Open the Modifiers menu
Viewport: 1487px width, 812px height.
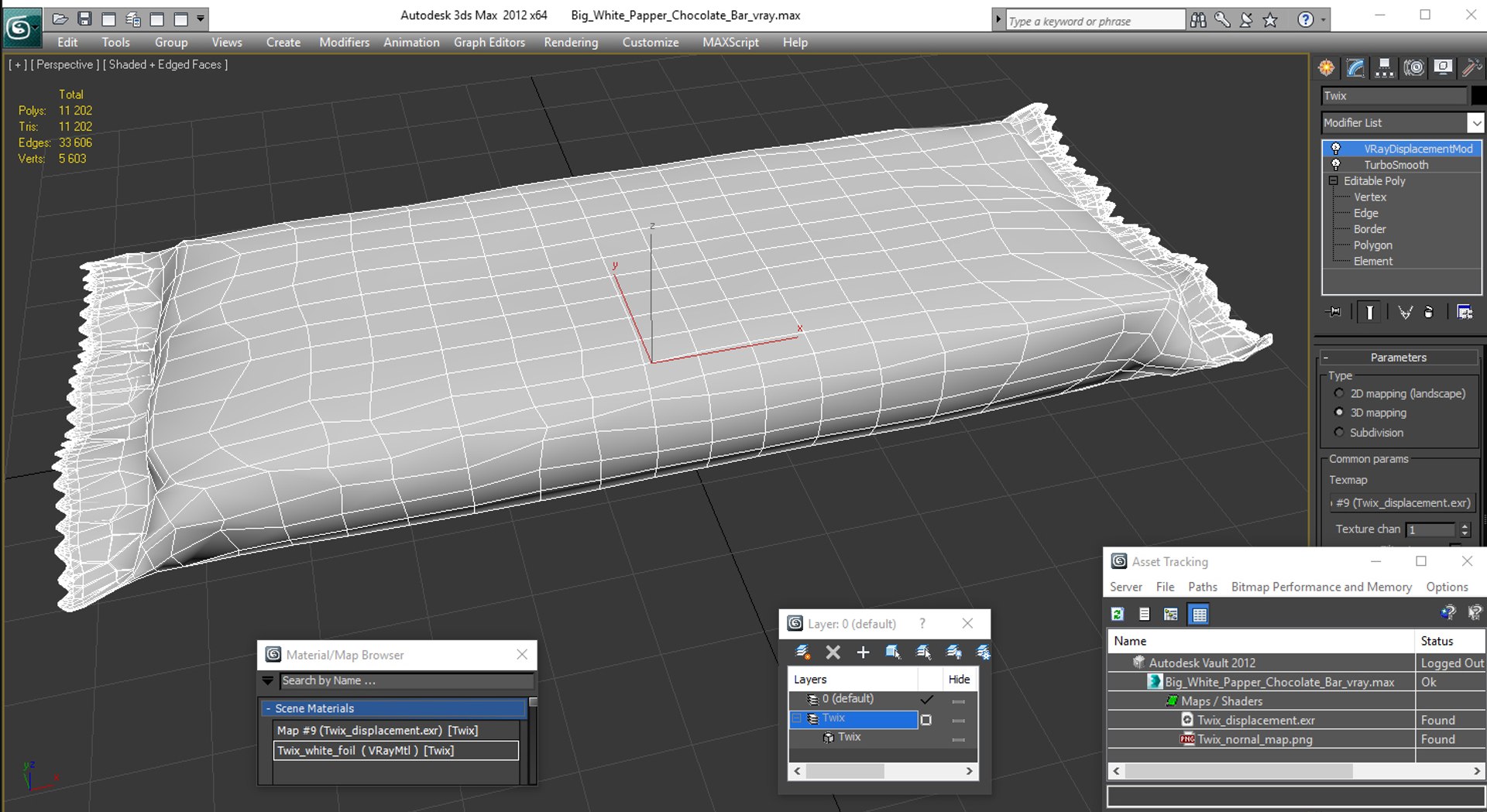click(344, 43)
